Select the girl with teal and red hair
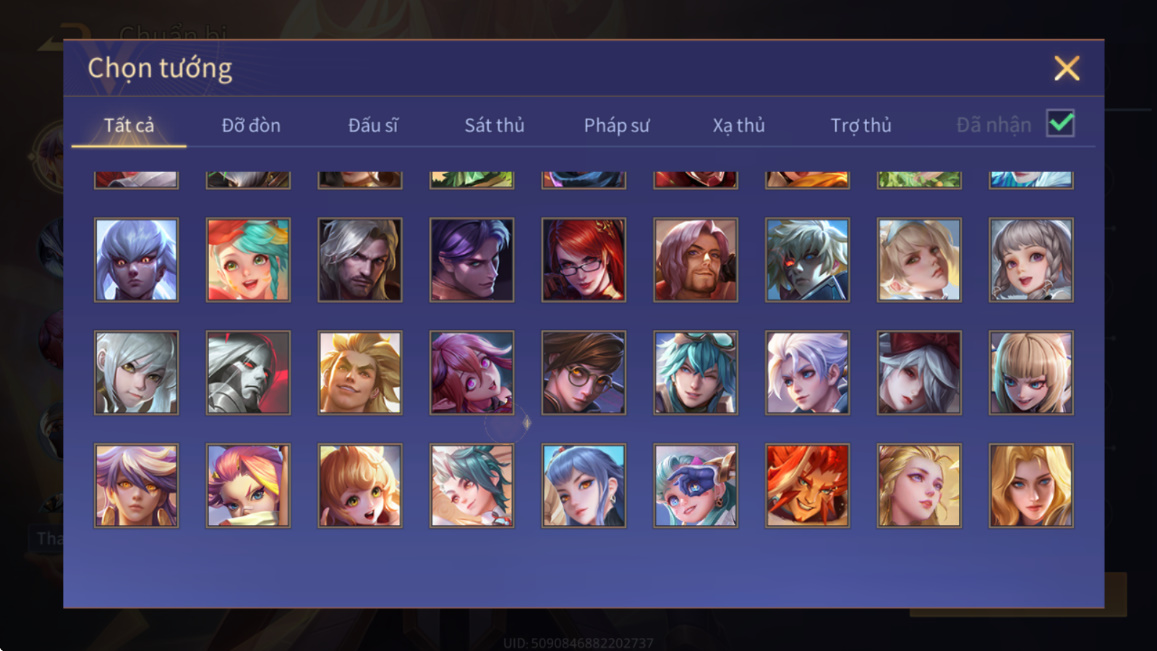Screen dimensions: 1157x651 point(248,260)
